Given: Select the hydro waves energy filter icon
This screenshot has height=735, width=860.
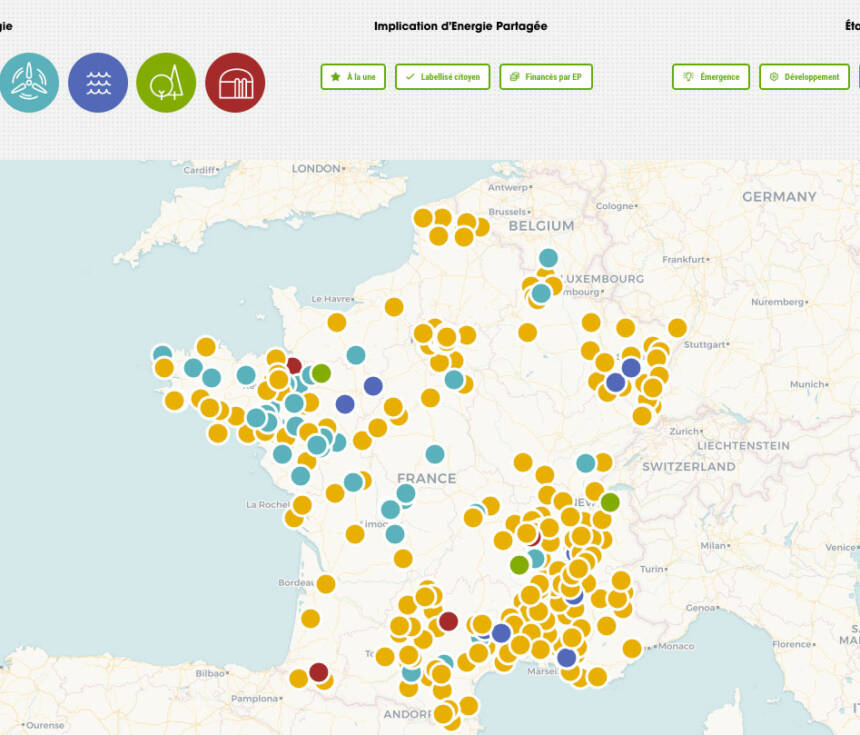Looking at the screenshot, I should (98, 83).
